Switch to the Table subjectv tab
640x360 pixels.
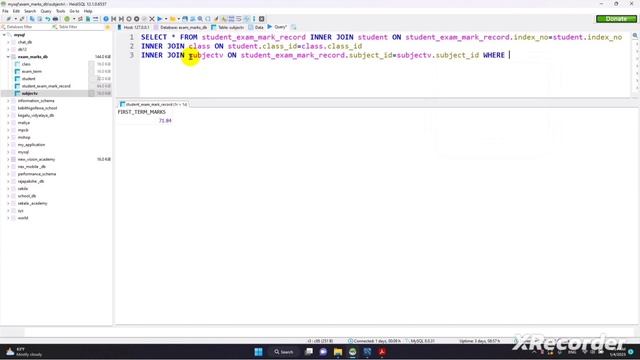(x=227, y=27)
